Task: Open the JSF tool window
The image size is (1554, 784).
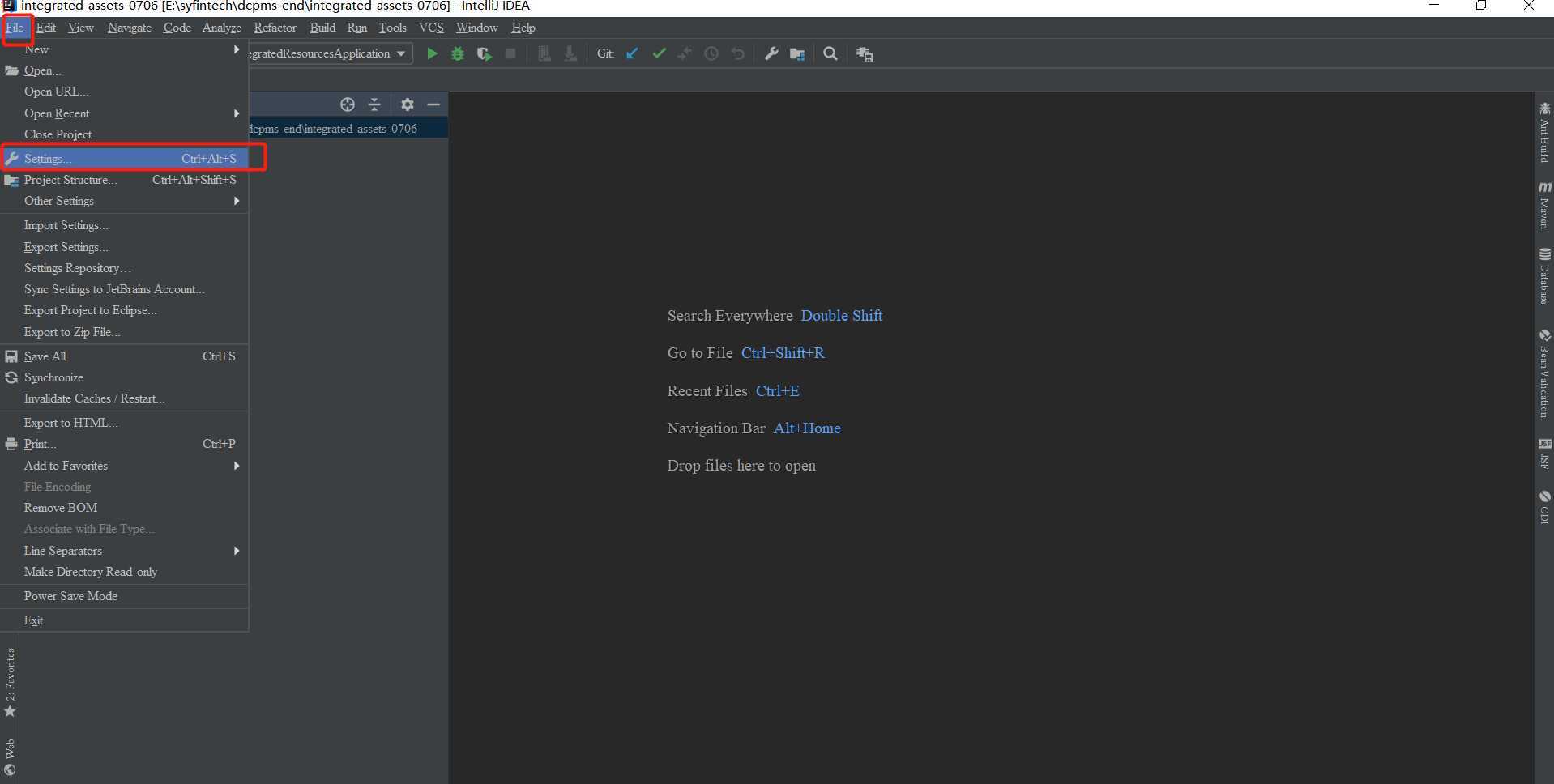Action: click(1544, 454)
